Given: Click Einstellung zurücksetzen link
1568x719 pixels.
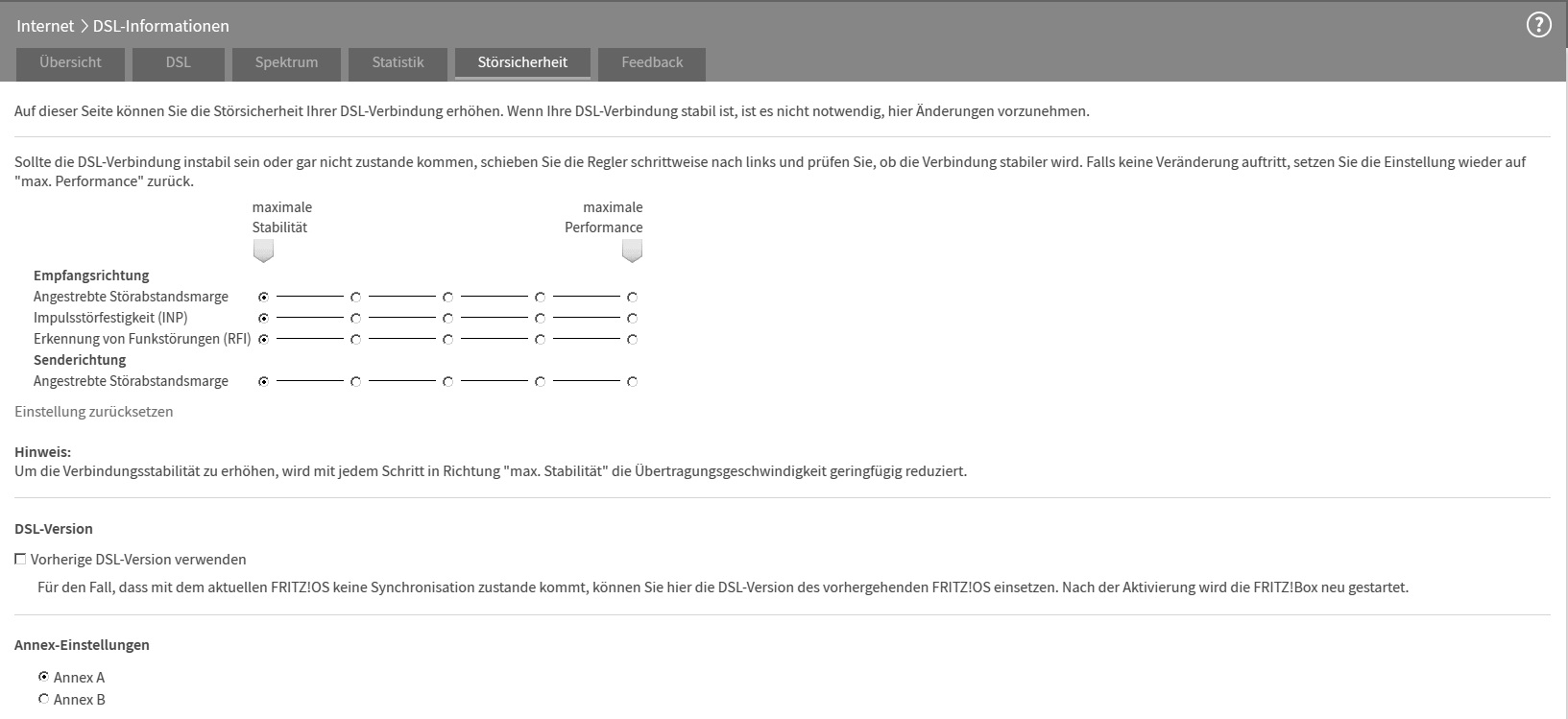Looking at the screenshot, I should [94, 411].
